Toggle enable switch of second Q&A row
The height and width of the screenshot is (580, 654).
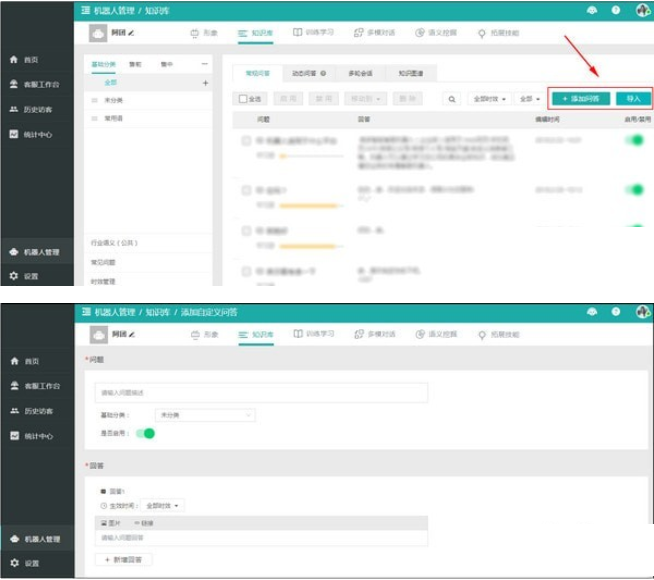pos(635,190)
